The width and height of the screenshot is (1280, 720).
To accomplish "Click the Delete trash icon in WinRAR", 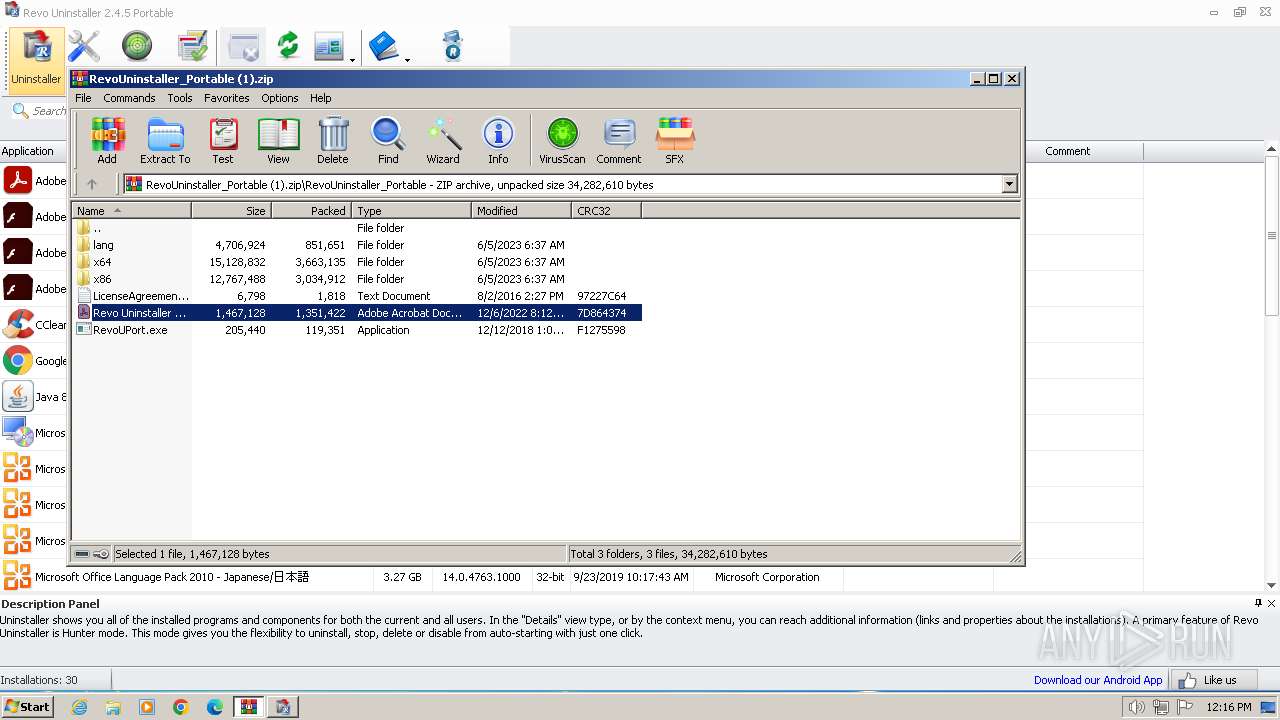I will pos(333,140).
